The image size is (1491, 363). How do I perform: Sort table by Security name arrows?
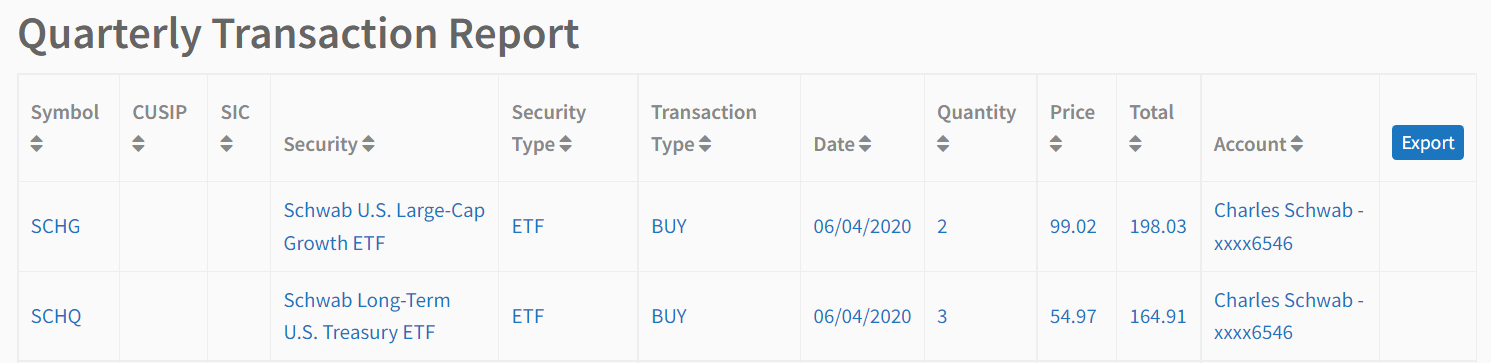coord(368,144)
